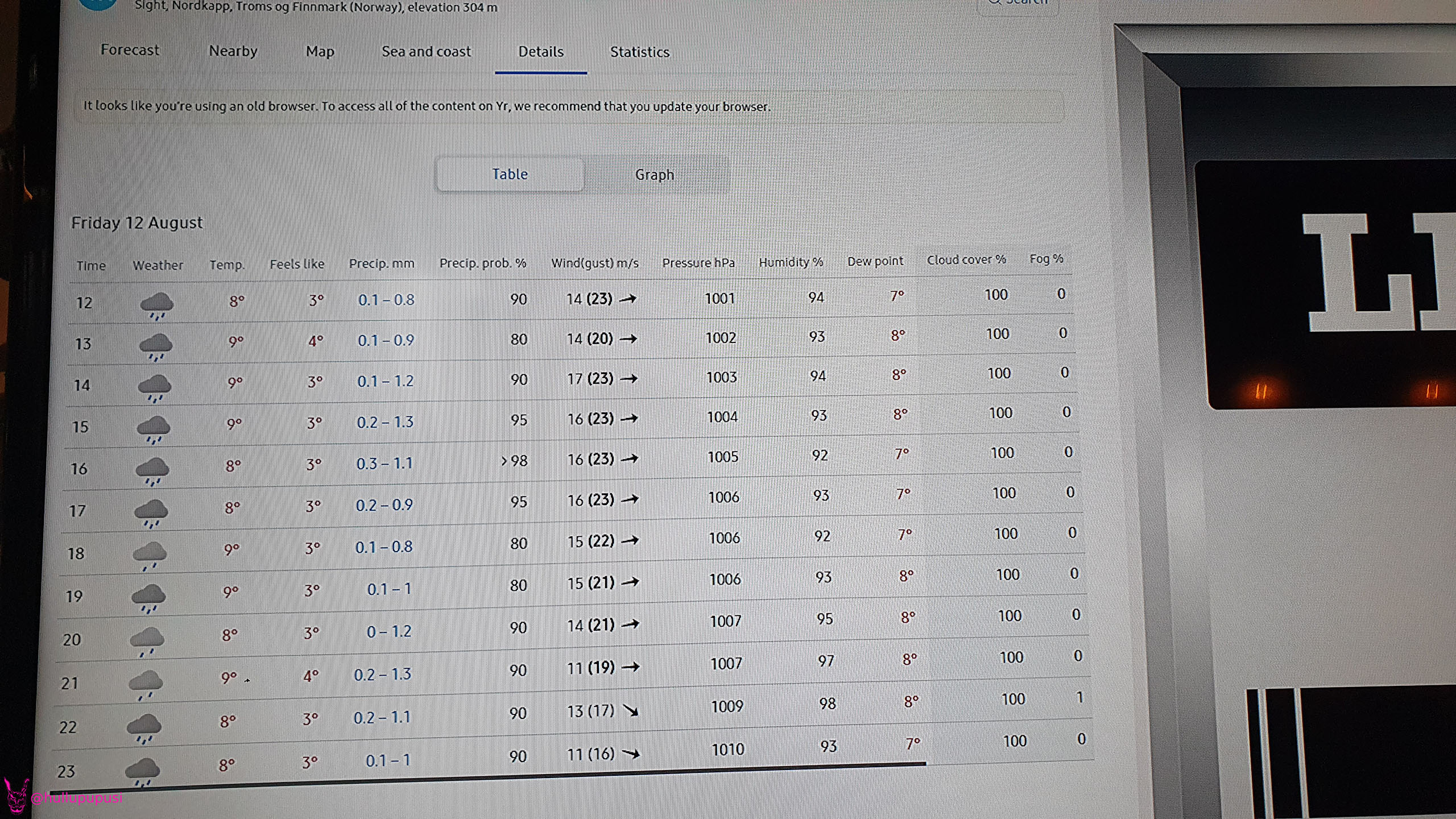
Task: Open the Sea and coast tab
Action: coord(426,52)
